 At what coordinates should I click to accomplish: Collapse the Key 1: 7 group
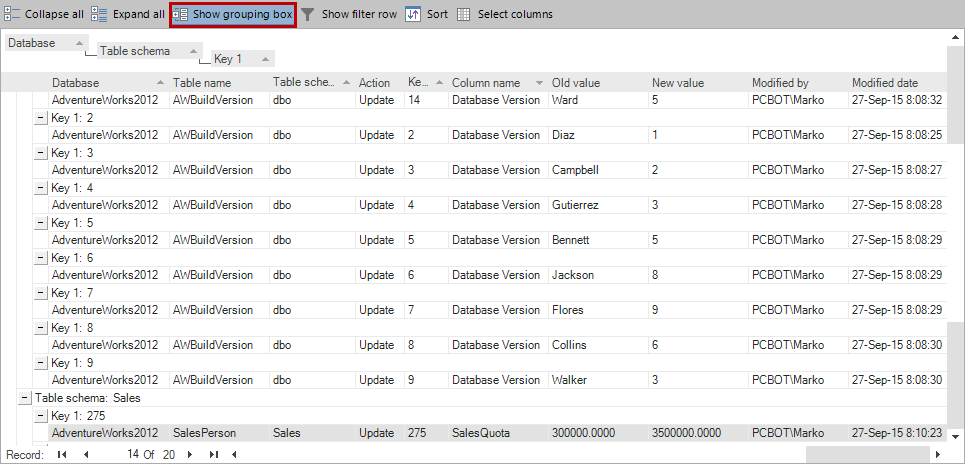[x=40, y=293]
